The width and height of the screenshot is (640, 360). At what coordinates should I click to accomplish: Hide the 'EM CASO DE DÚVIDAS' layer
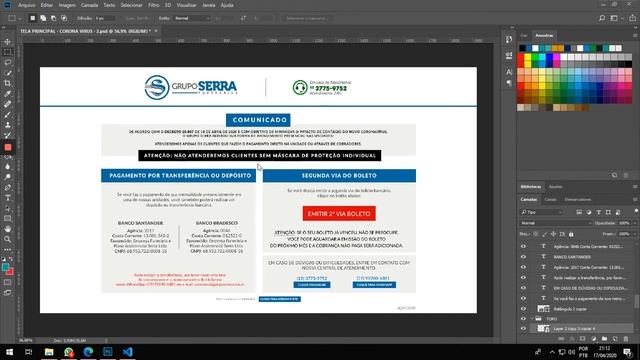[523, 288]
